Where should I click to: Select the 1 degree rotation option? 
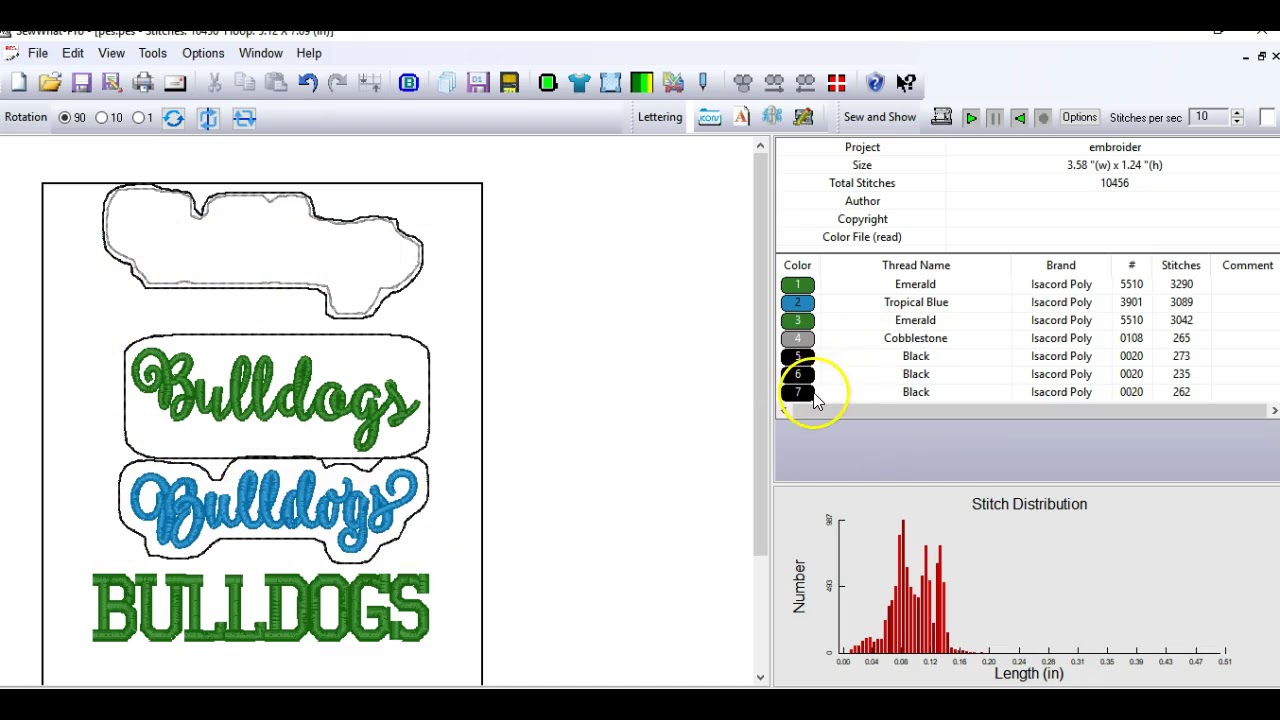tap(138, 118)
